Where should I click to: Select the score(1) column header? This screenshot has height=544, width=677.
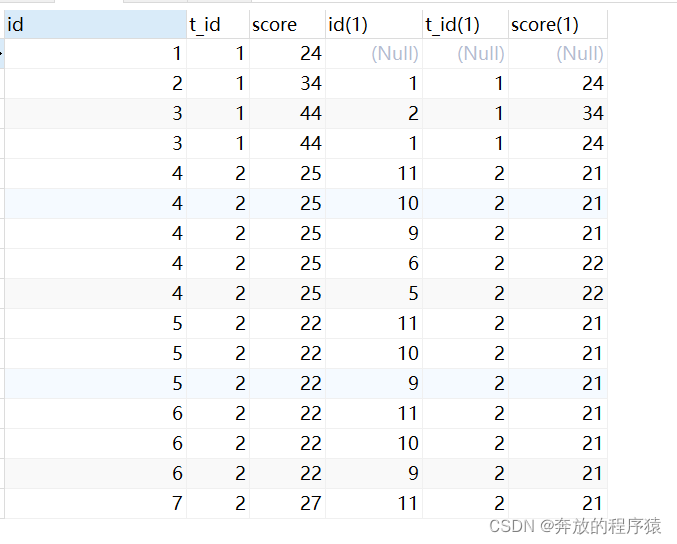pos(557,24)
